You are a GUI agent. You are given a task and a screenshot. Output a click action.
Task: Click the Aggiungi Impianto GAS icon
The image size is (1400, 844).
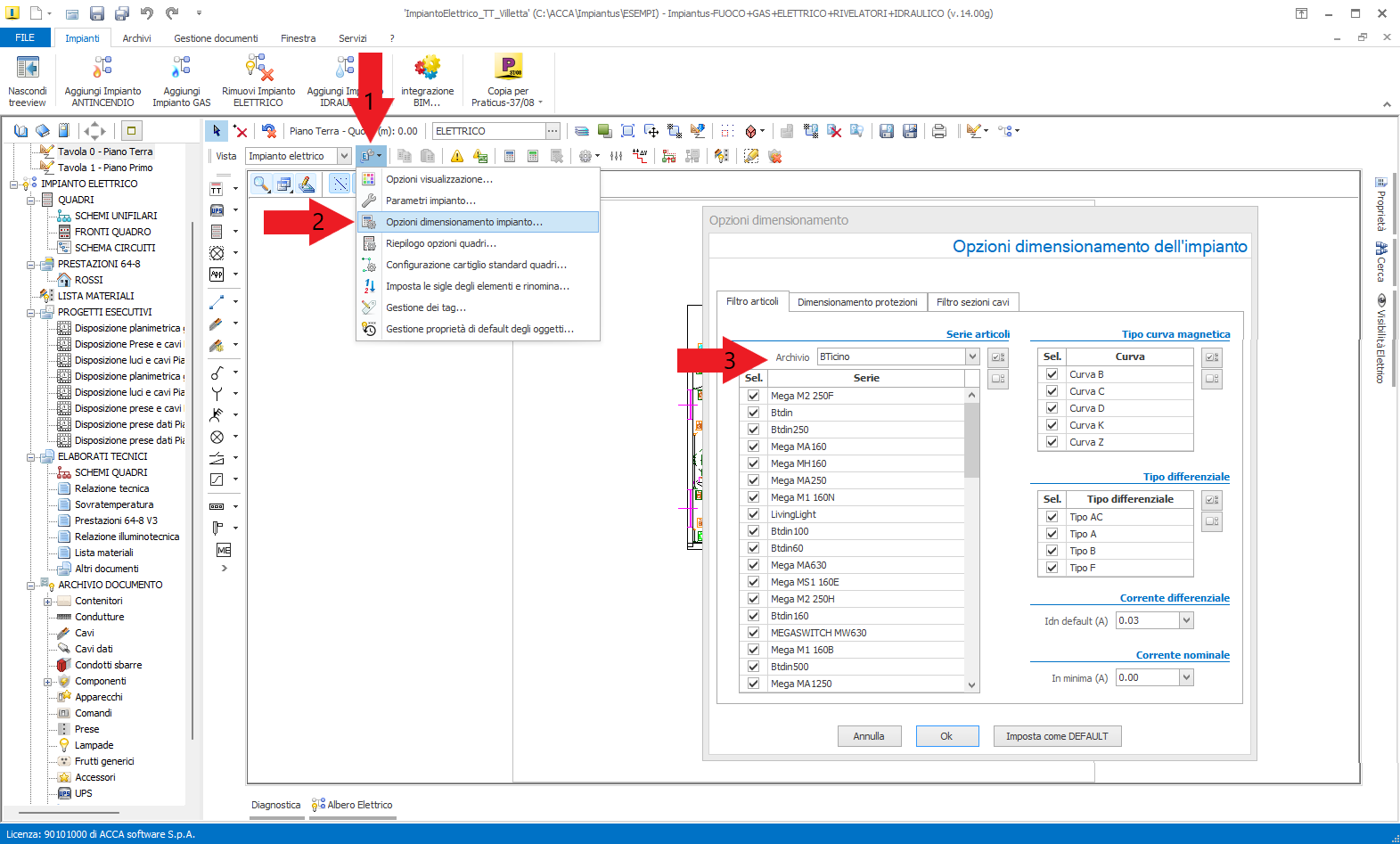pos(182,68)
